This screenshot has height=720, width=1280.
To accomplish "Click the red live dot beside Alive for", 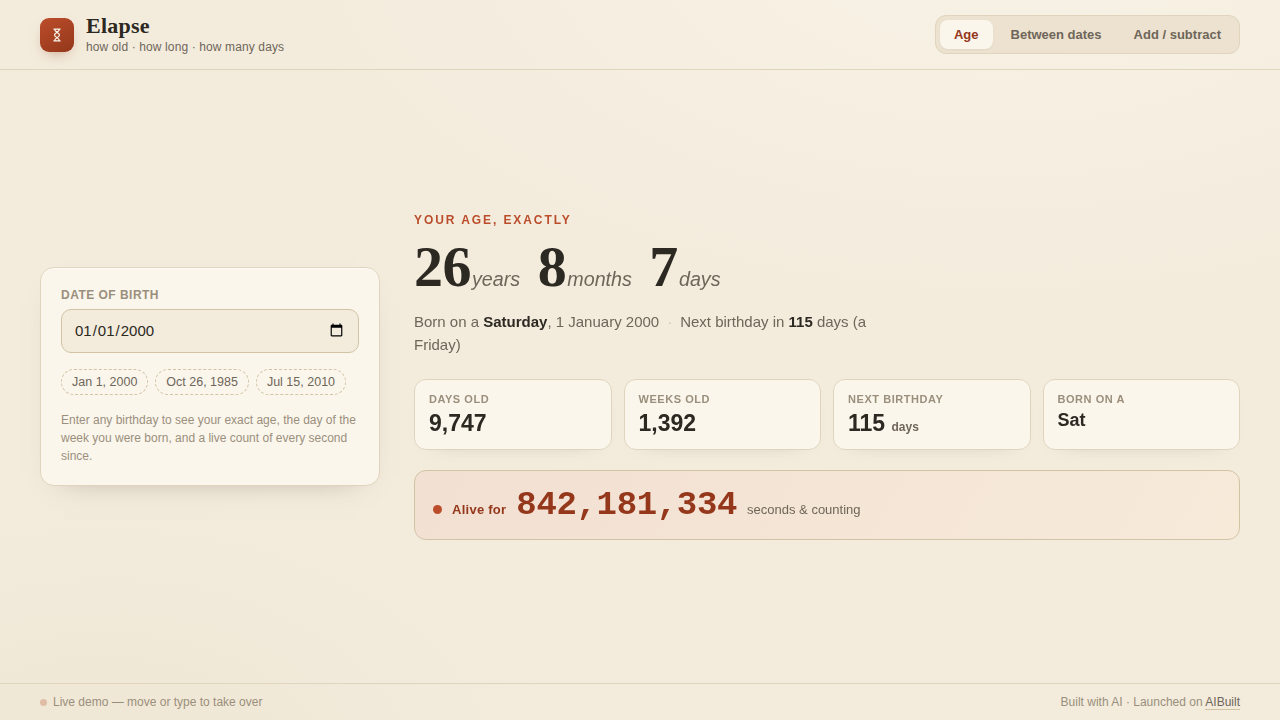I will (437, 509).
